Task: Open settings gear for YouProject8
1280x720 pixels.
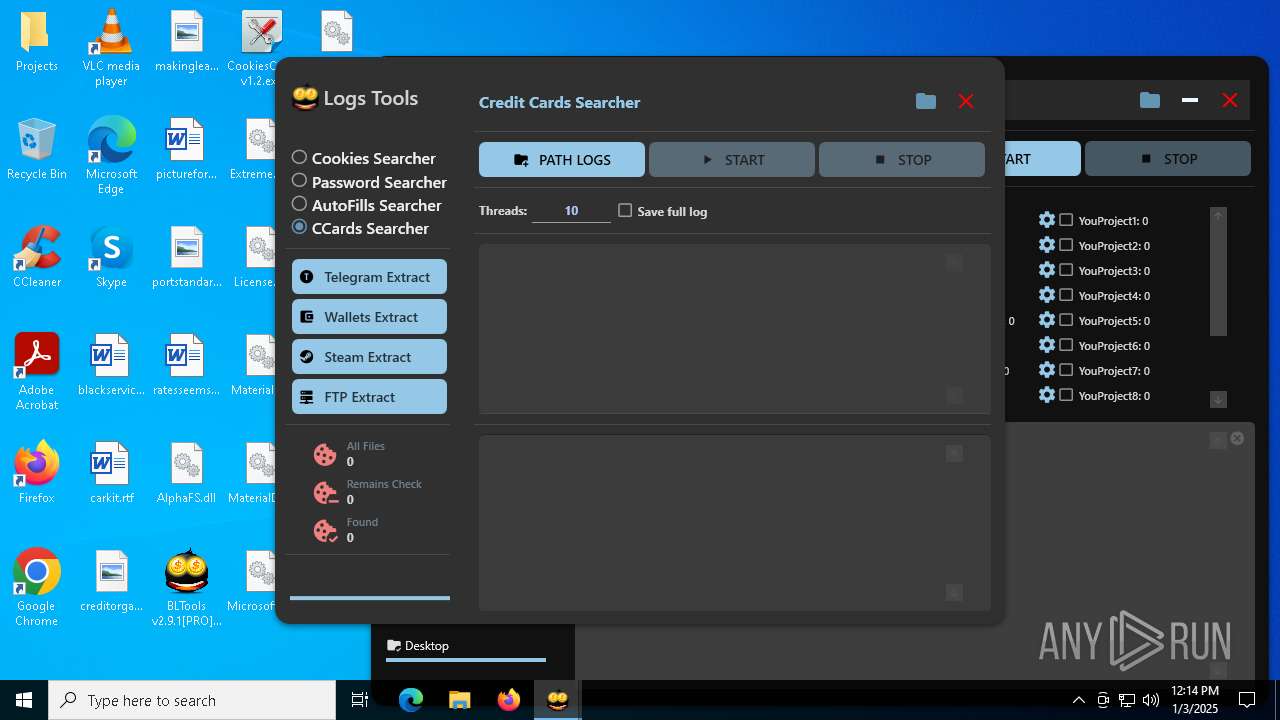Action: coord(1047,395)
